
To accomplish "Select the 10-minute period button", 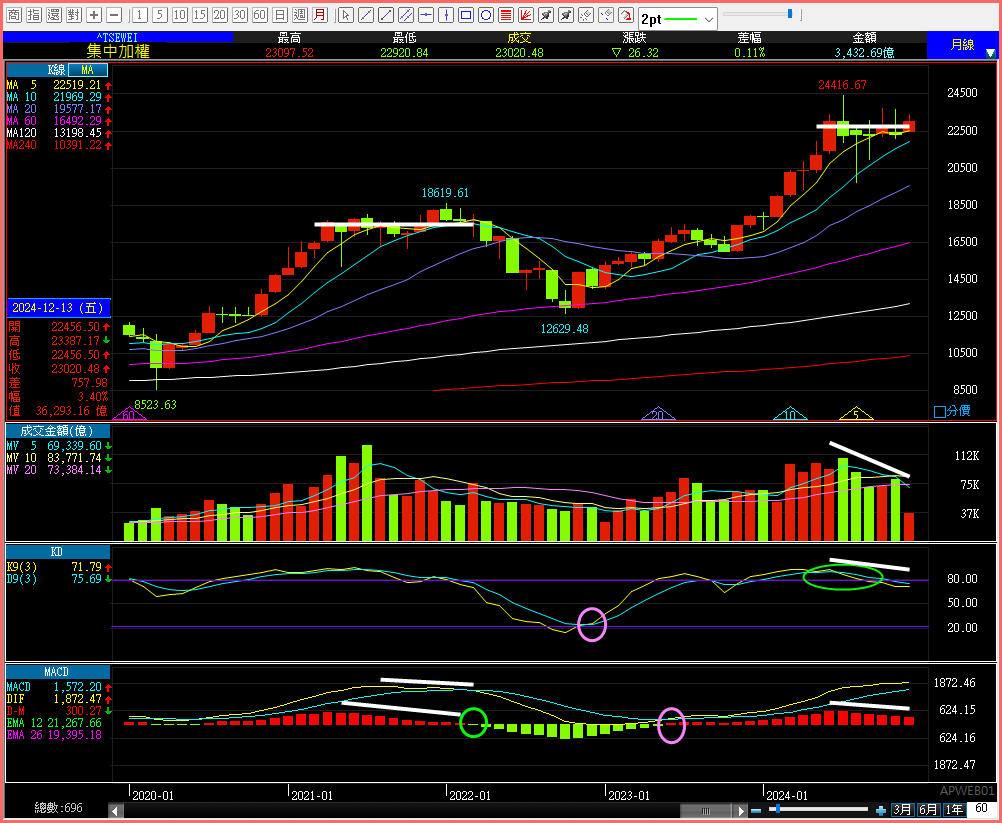I will click(180, 15).
